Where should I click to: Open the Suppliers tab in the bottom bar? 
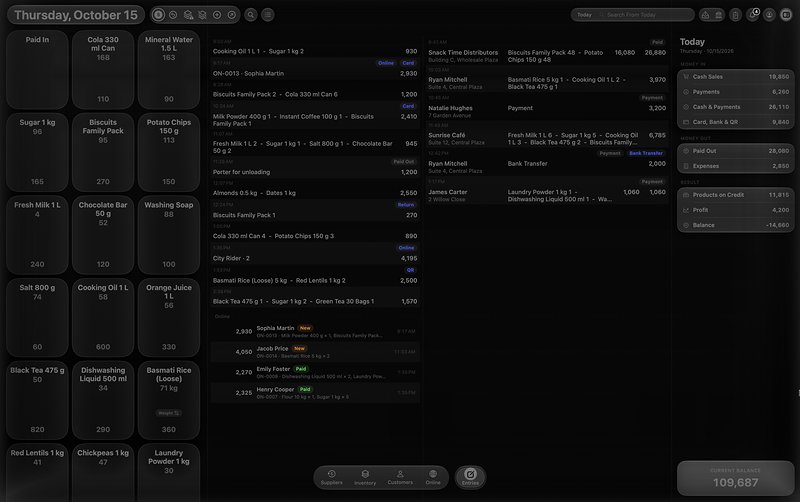pyautogui.click(x=332, y=478)
